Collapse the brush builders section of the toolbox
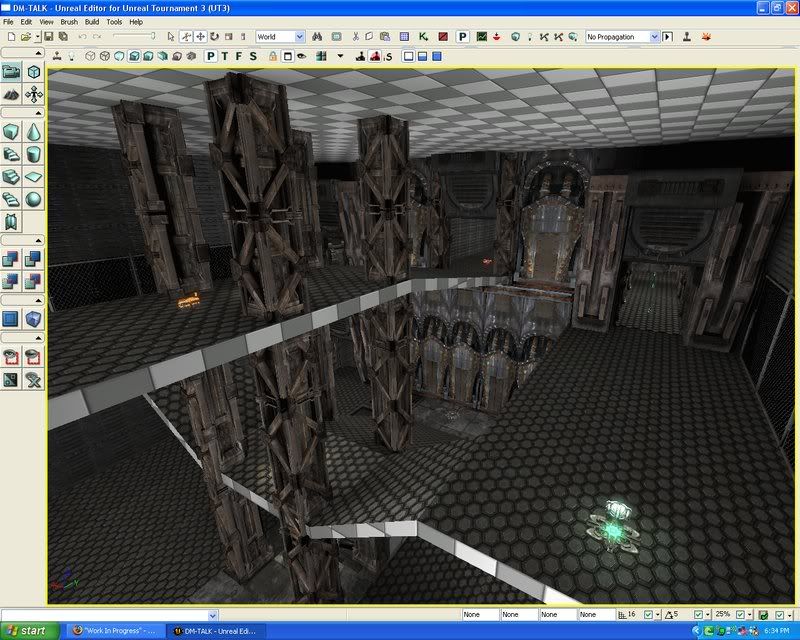800x640 pixels. coord(23,112)
